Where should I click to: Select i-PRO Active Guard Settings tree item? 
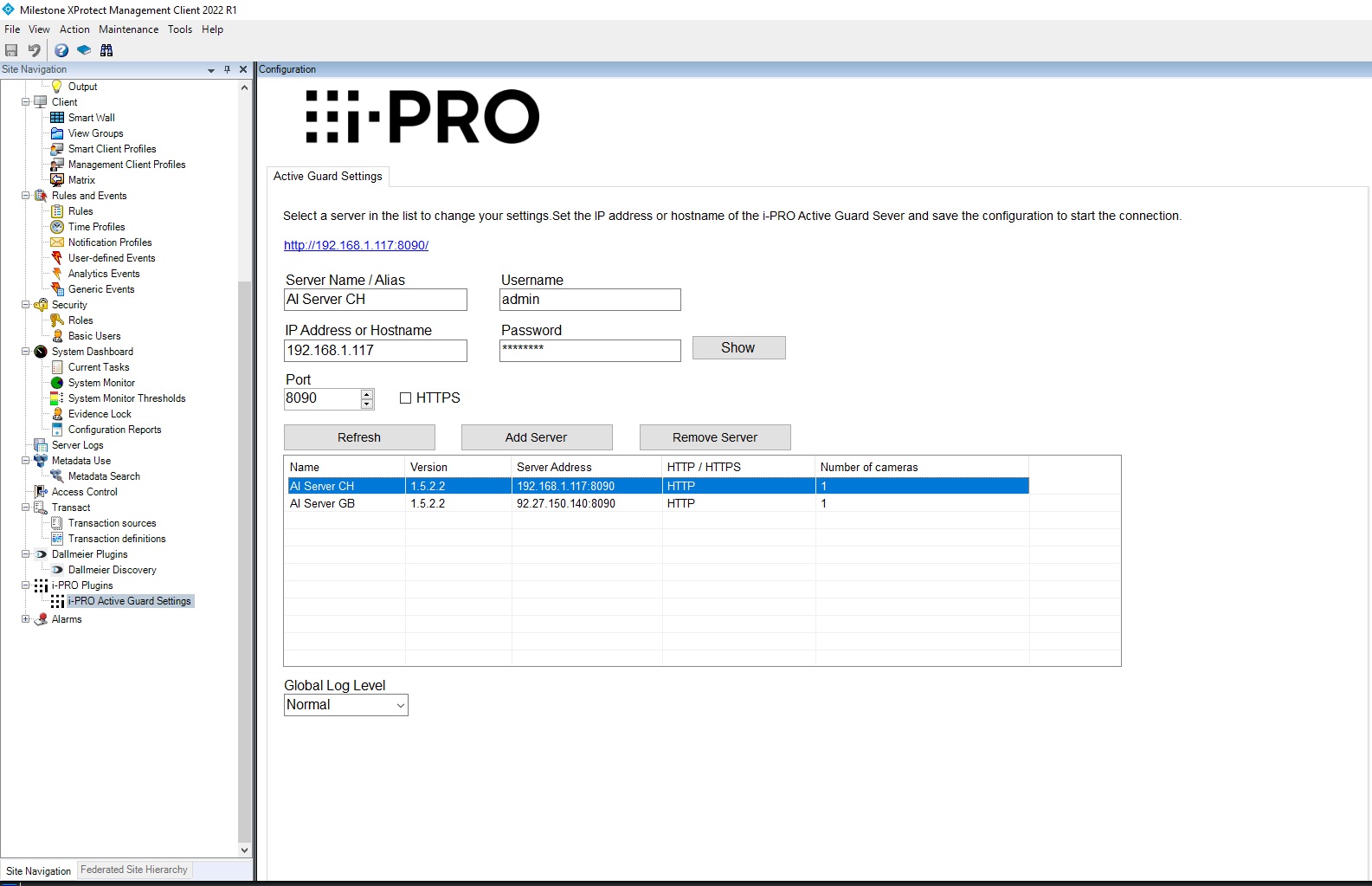(130, 601)
